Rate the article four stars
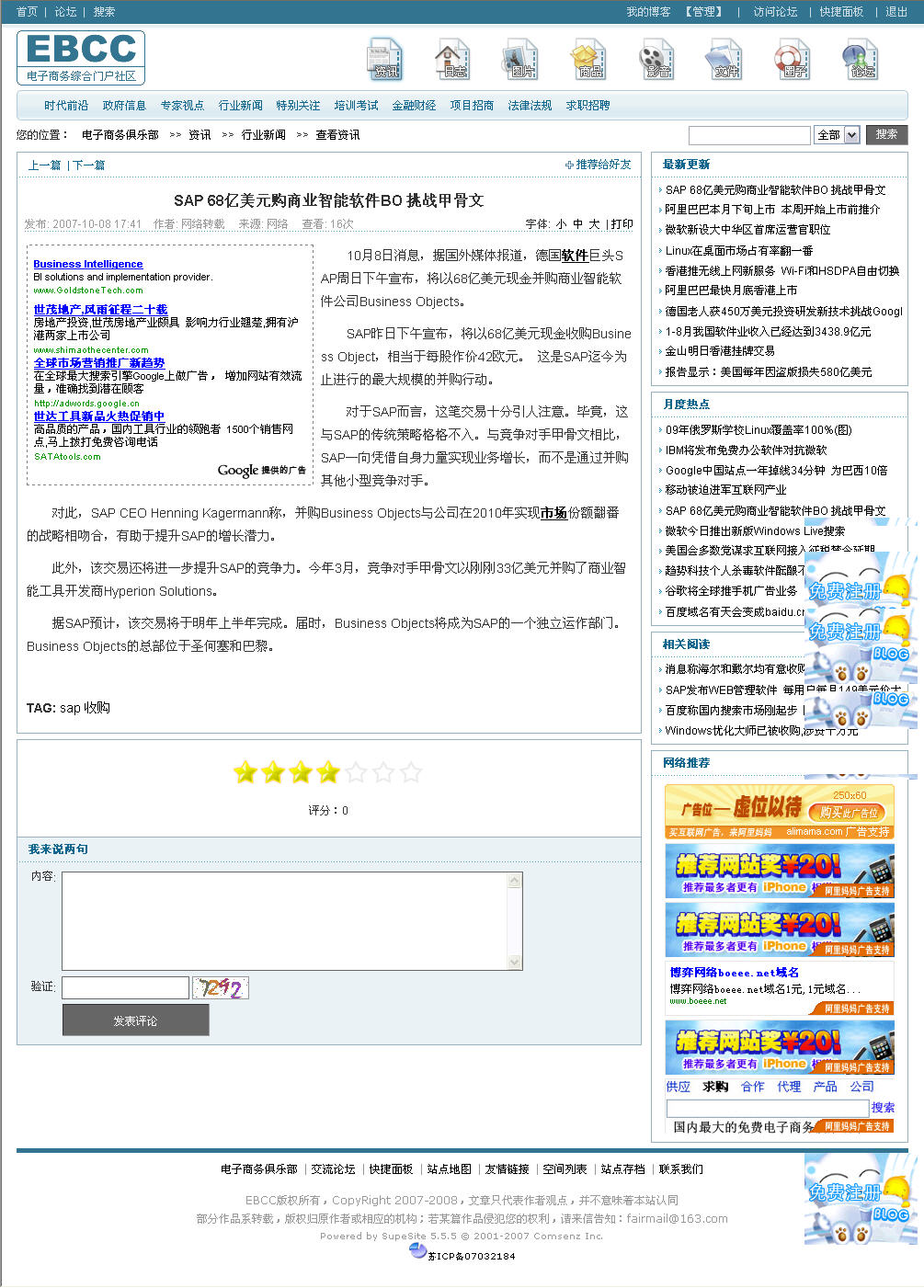This screenshot has width=924, height=1288. [x=328, y=772]
